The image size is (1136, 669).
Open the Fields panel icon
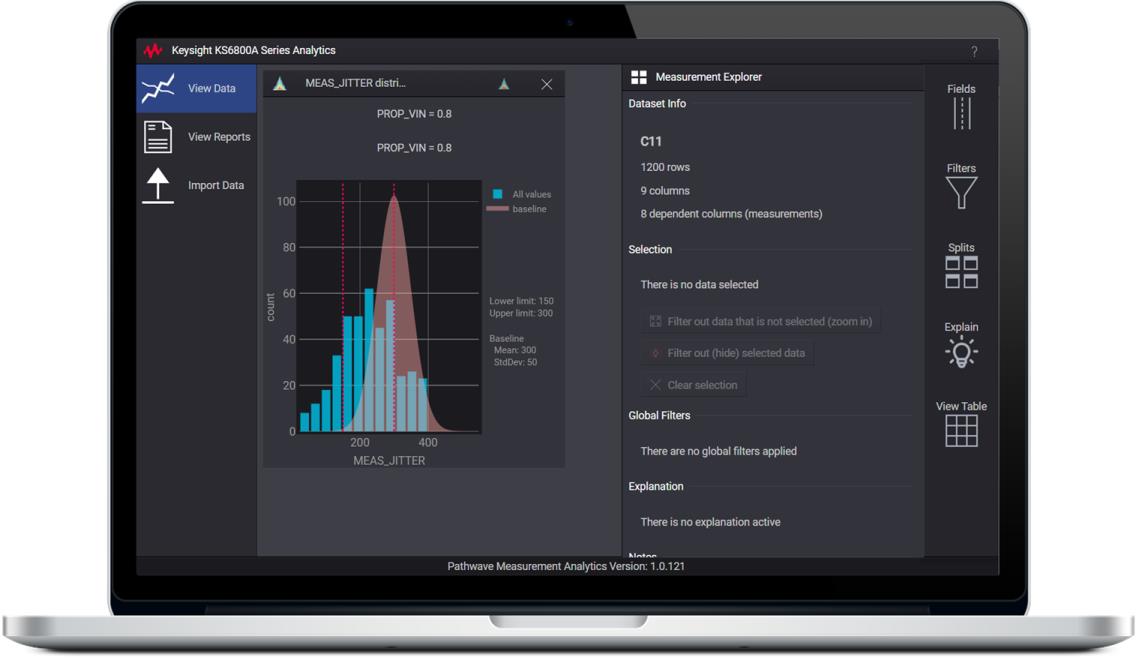(961, 113)
